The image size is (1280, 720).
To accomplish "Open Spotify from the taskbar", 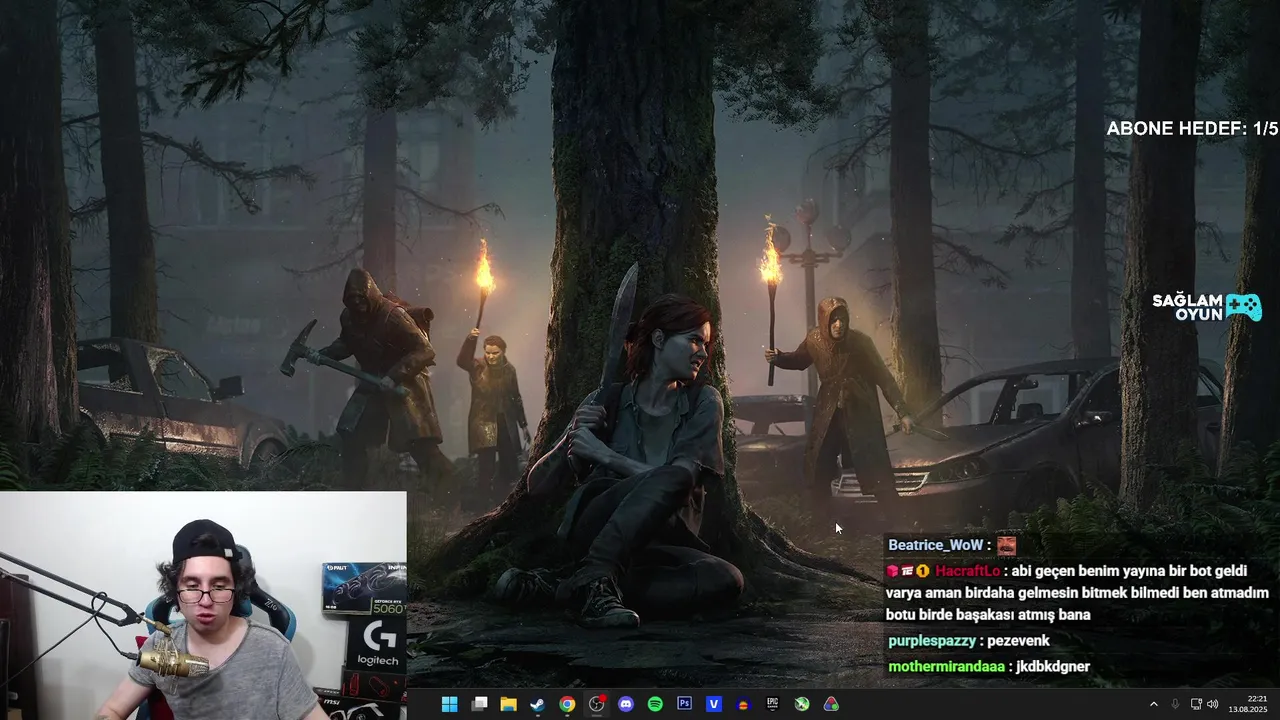I will 655,704.
